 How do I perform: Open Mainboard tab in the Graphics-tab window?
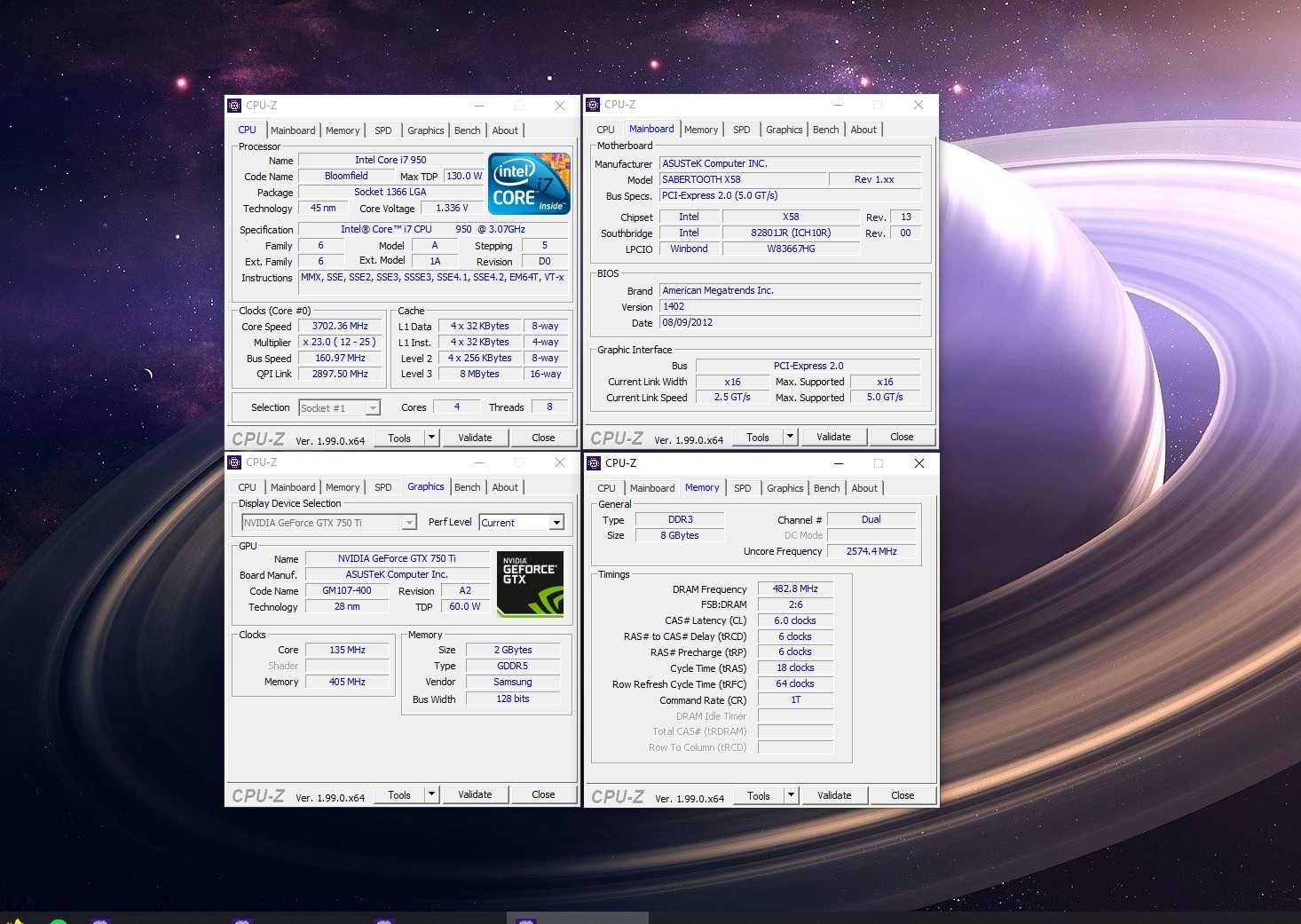point(293,487)
